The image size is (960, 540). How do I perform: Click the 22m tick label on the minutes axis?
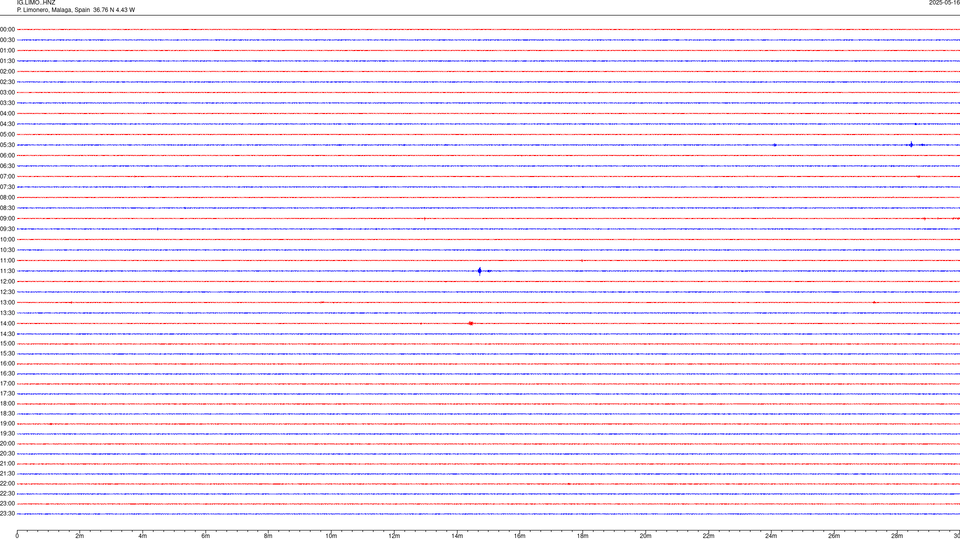tap(708, 536)
